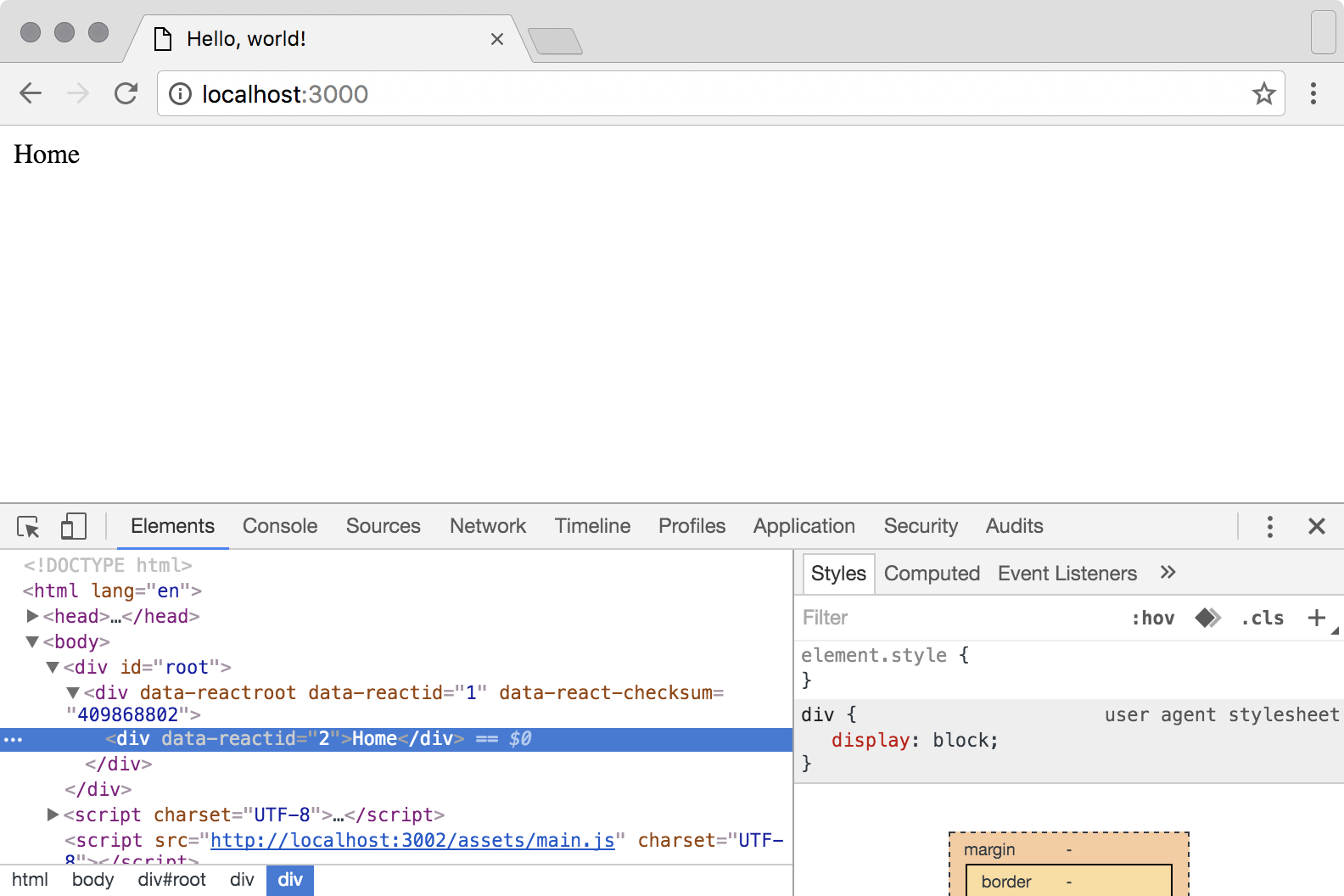Switch to the Elements tab
The width and height of the screenshot is (1344, 896).
point(172,526)
